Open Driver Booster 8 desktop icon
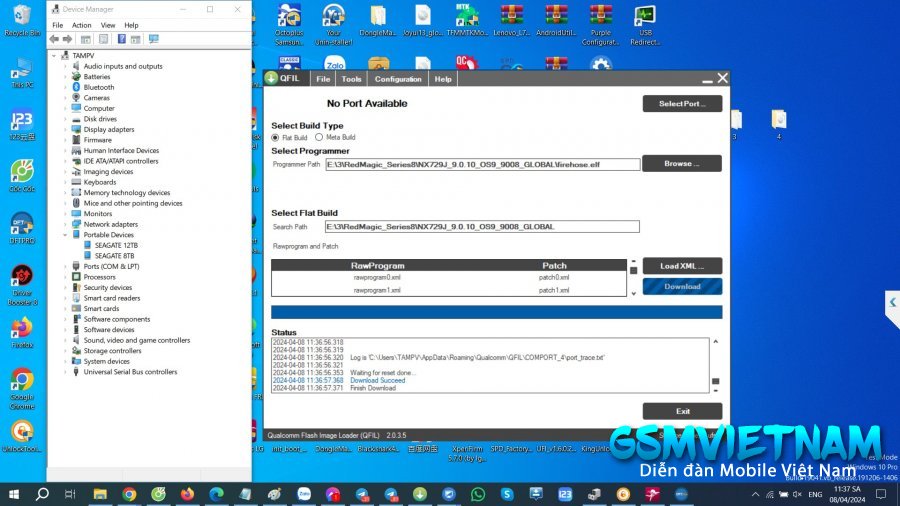 pyautogui.click(x=22, y=285)
